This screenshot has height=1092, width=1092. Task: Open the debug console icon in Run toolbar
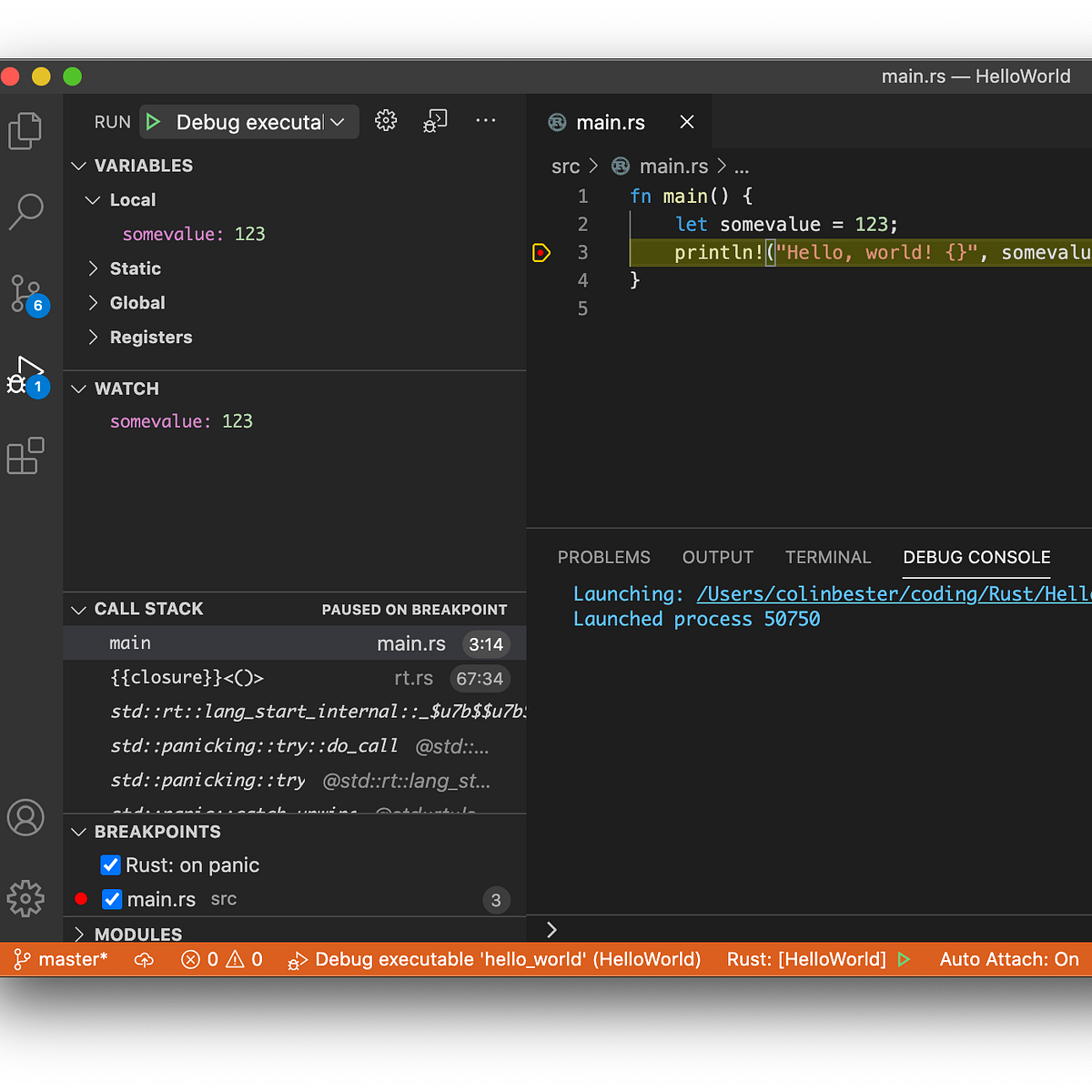click(x=435, y=121)
